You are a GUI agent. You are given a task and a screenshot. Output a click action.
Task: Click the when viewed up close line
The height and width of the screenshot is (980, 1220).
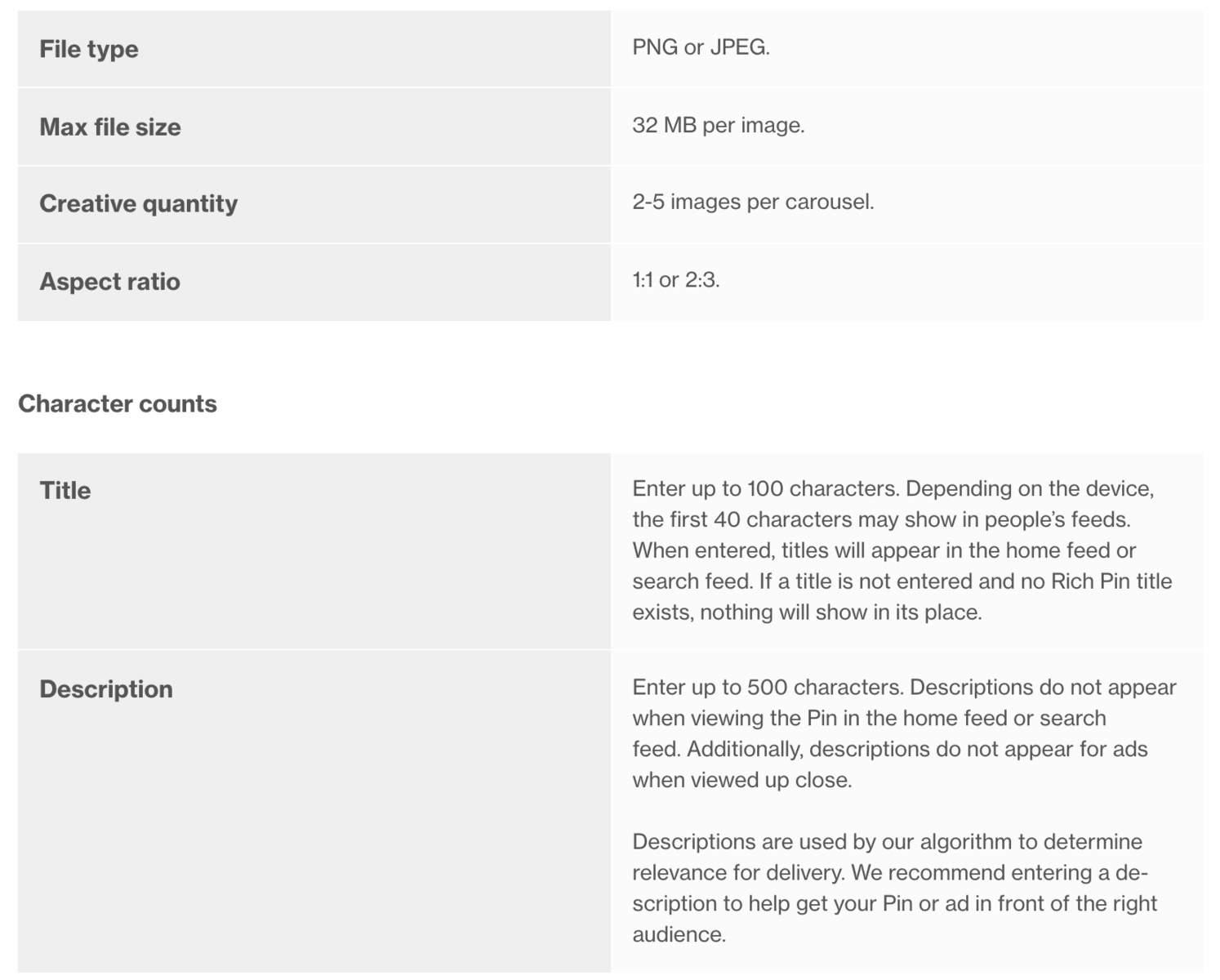coord(741,780)
